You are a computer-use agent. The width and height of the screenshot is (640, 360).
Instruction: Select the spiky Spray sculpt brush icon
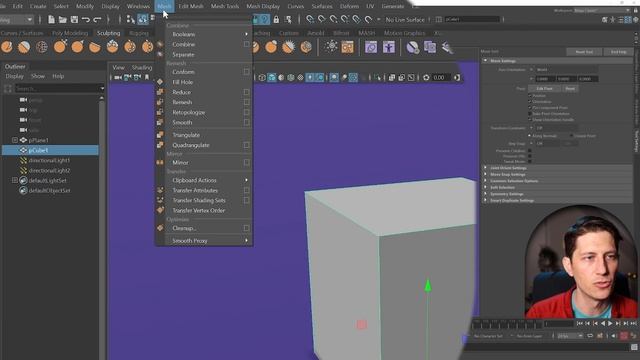click(289, 47)
